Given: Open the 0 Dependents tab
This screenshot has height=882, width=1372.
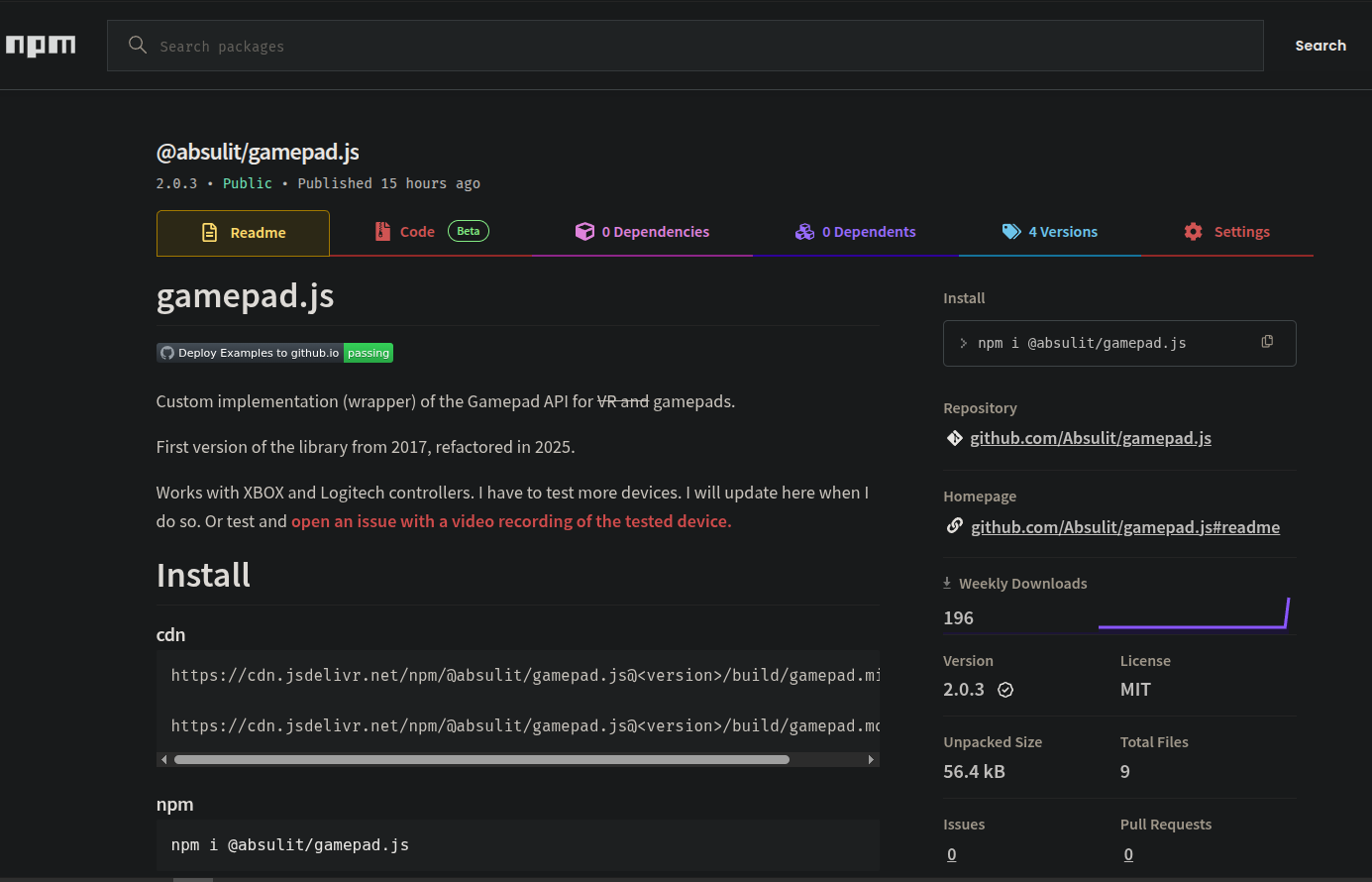Looking at the screenshot, I should coord(855,232).
